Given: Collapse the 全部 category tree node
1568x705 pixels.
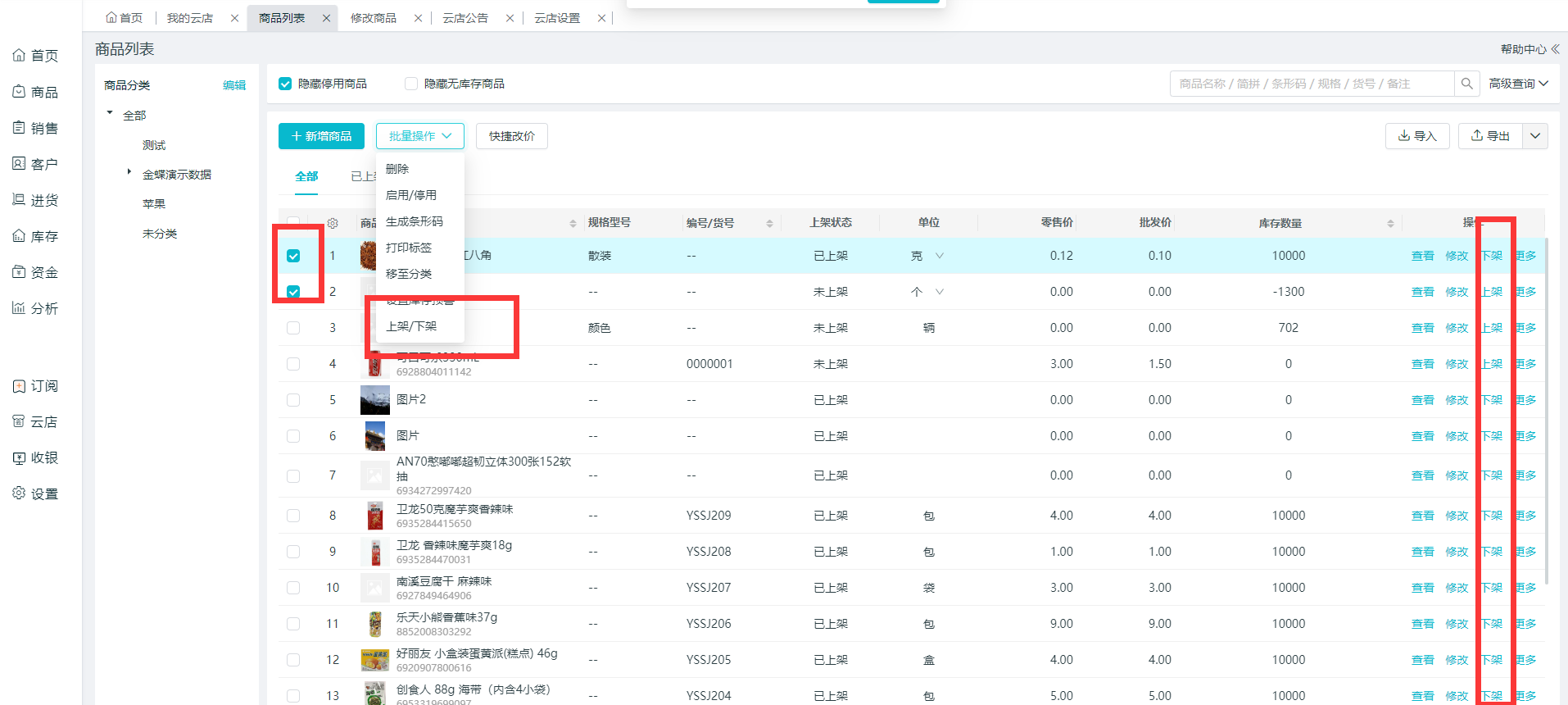Looking at the screenshot, I should 110,113.
